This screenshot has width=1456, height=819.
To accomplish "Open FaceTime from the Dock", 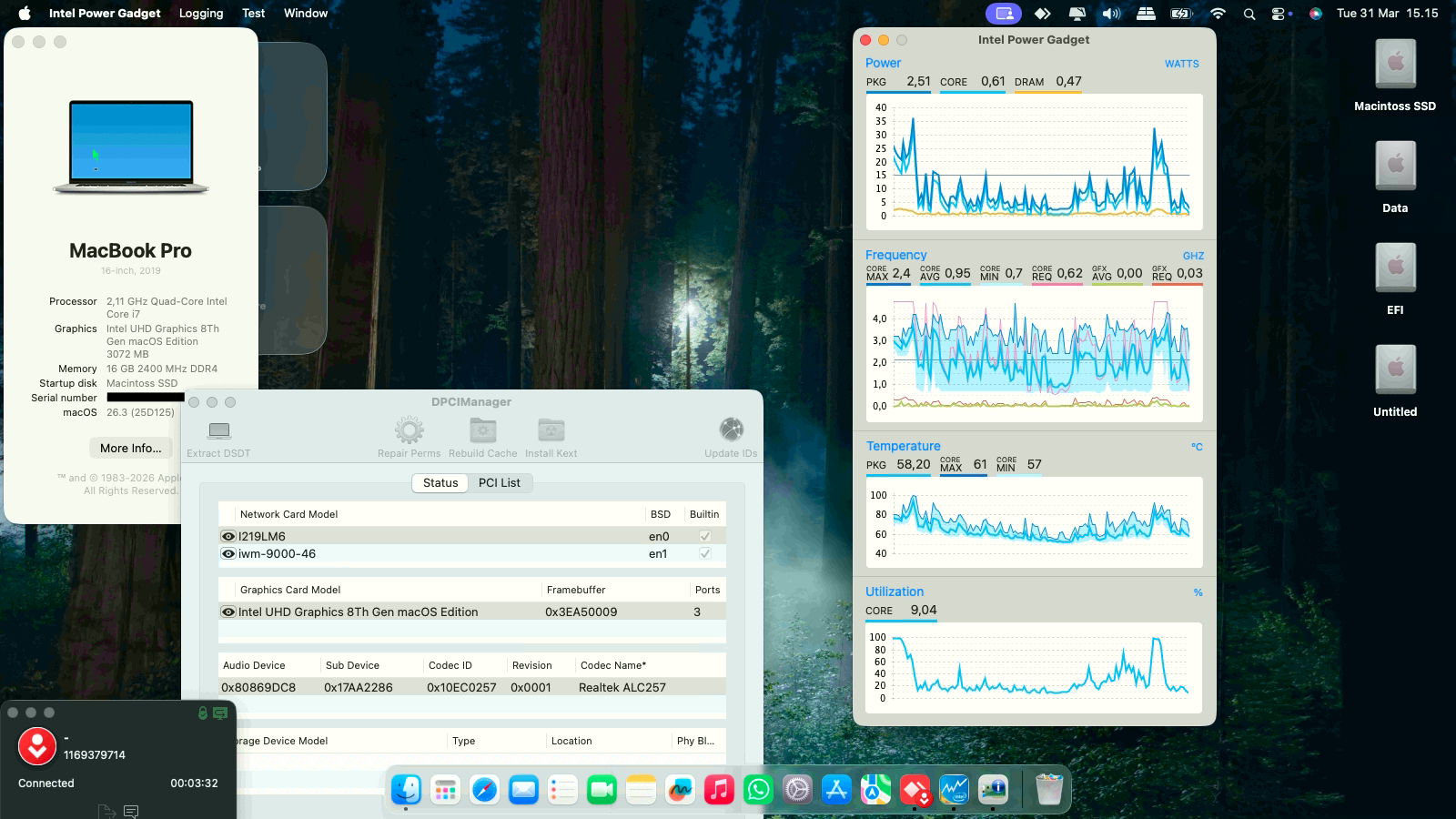I will pyautogui.click(x=602, y=790).
